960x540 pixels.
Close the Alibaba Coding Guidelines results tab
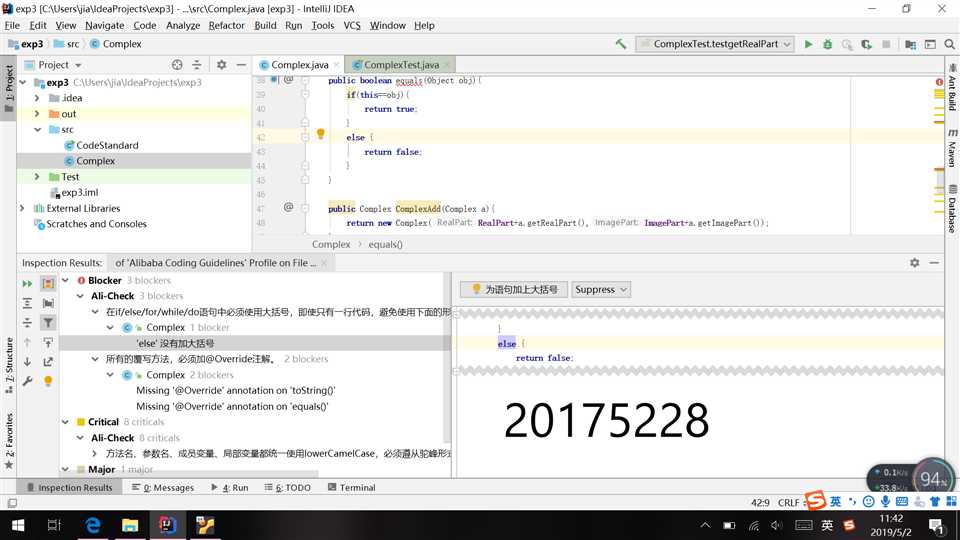click(324, 263)
